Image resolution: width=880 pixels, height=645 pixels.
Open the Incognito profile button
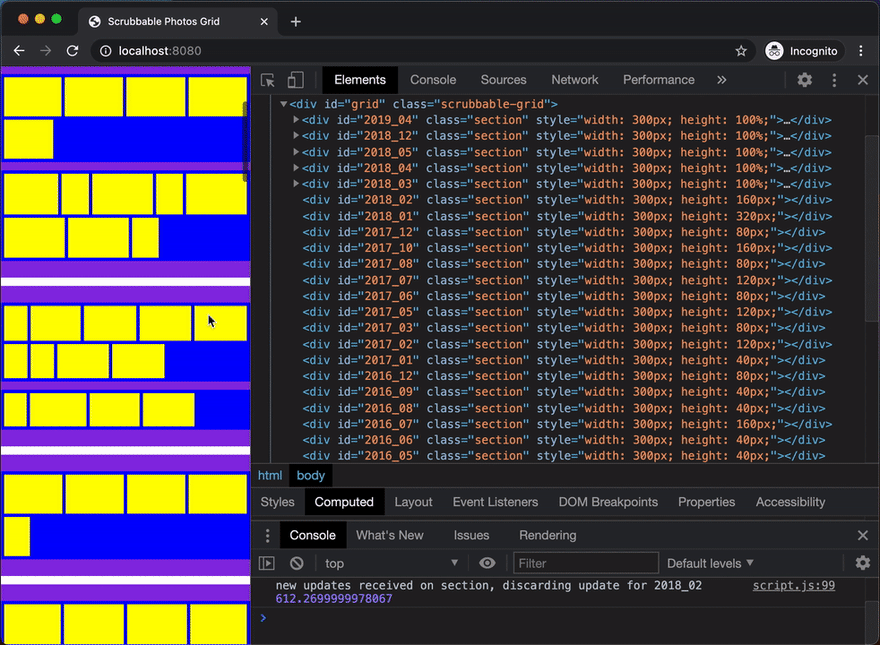(803, 51)
